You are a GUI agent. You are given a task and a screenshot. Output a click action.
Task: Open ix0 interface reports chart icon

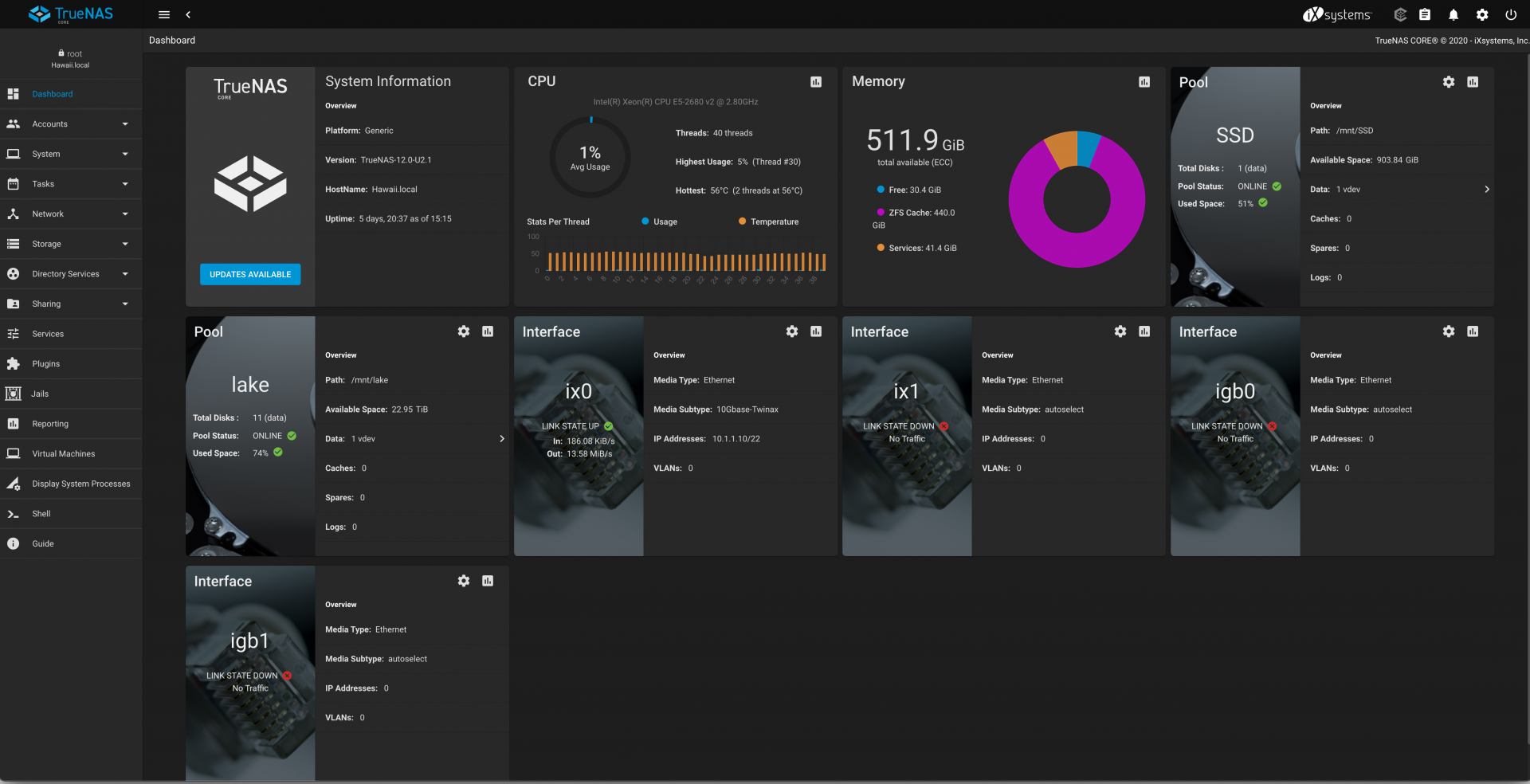[x=816, y=331]
